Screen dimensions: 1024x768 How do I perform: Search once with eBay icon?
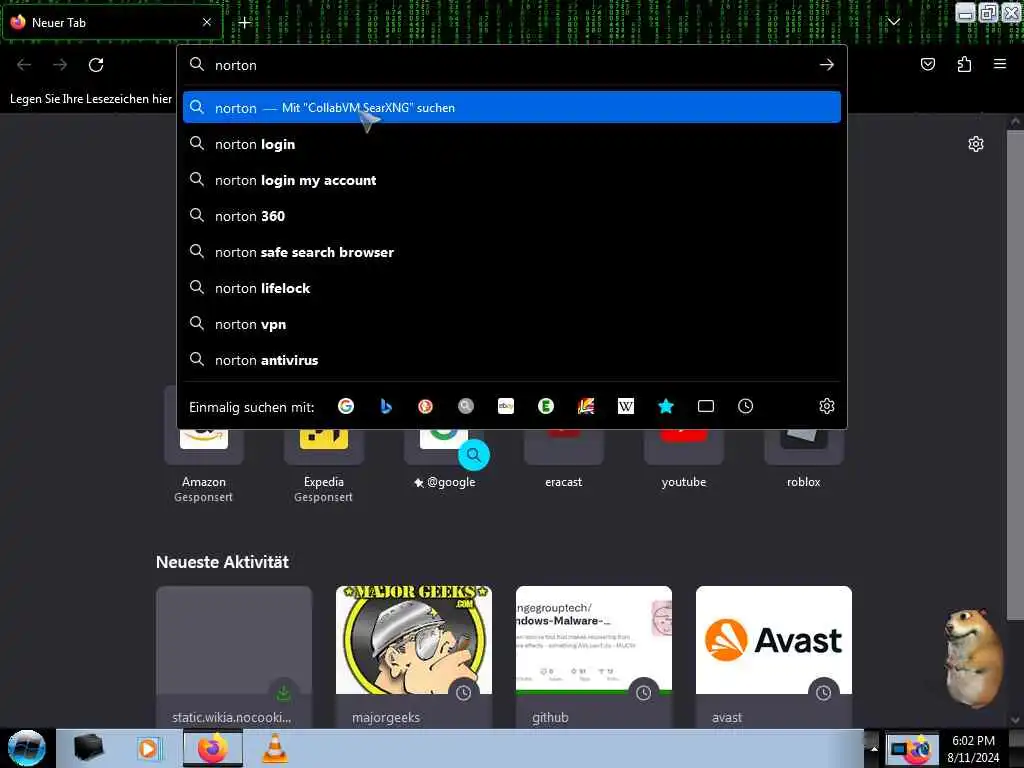click(x=505, y=406)
